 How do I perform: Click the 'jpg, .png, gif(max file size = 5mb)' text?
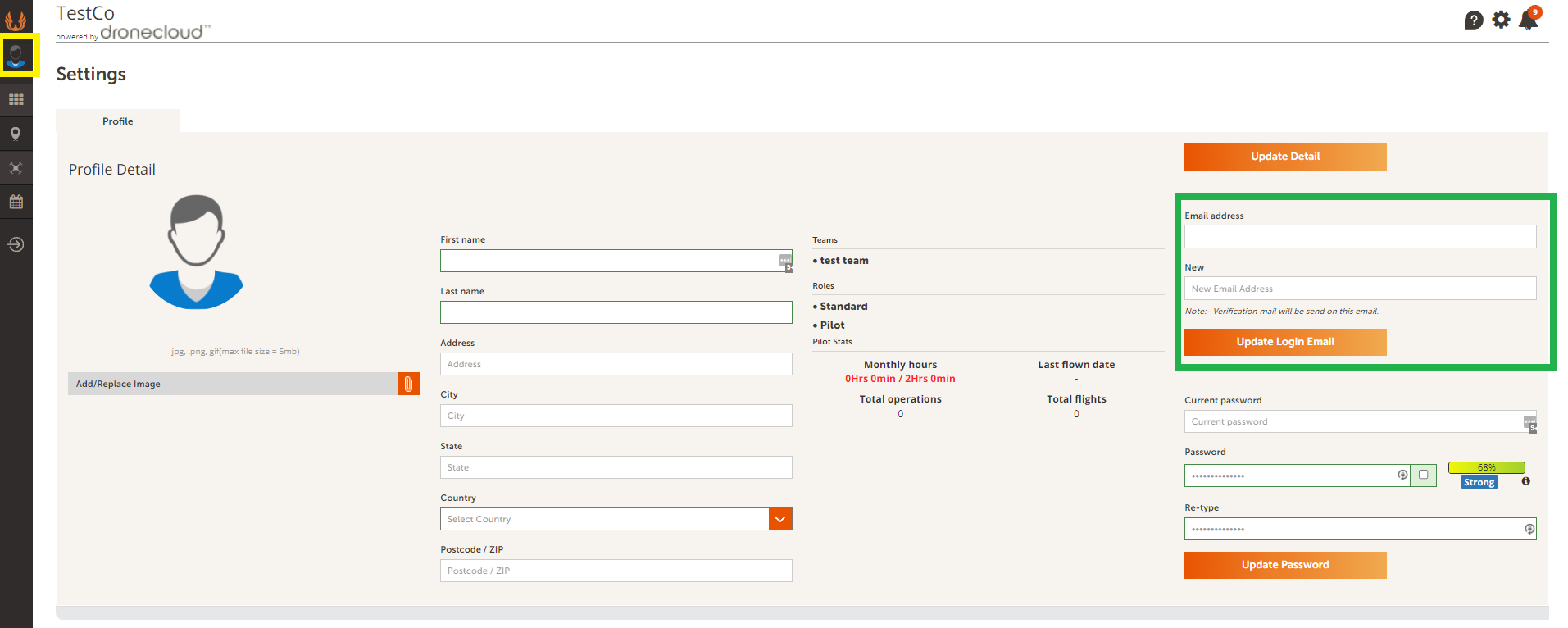[x=235, y=352]
